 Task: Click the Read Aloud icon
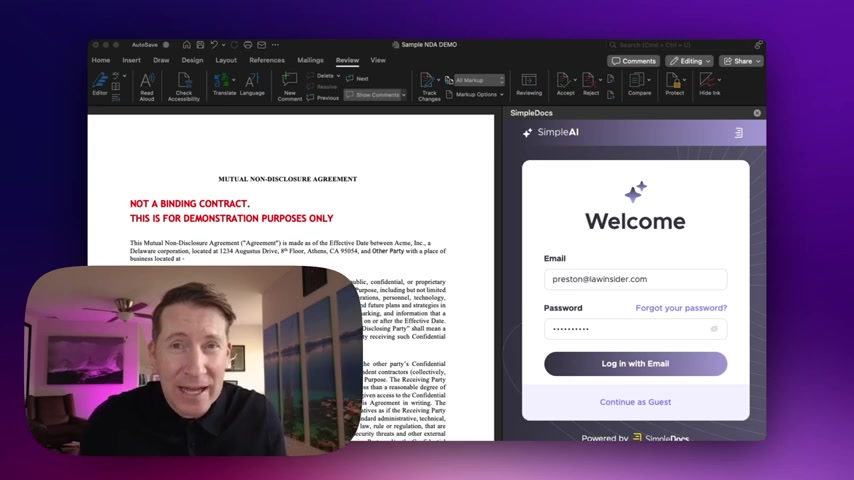coord(147,86)
